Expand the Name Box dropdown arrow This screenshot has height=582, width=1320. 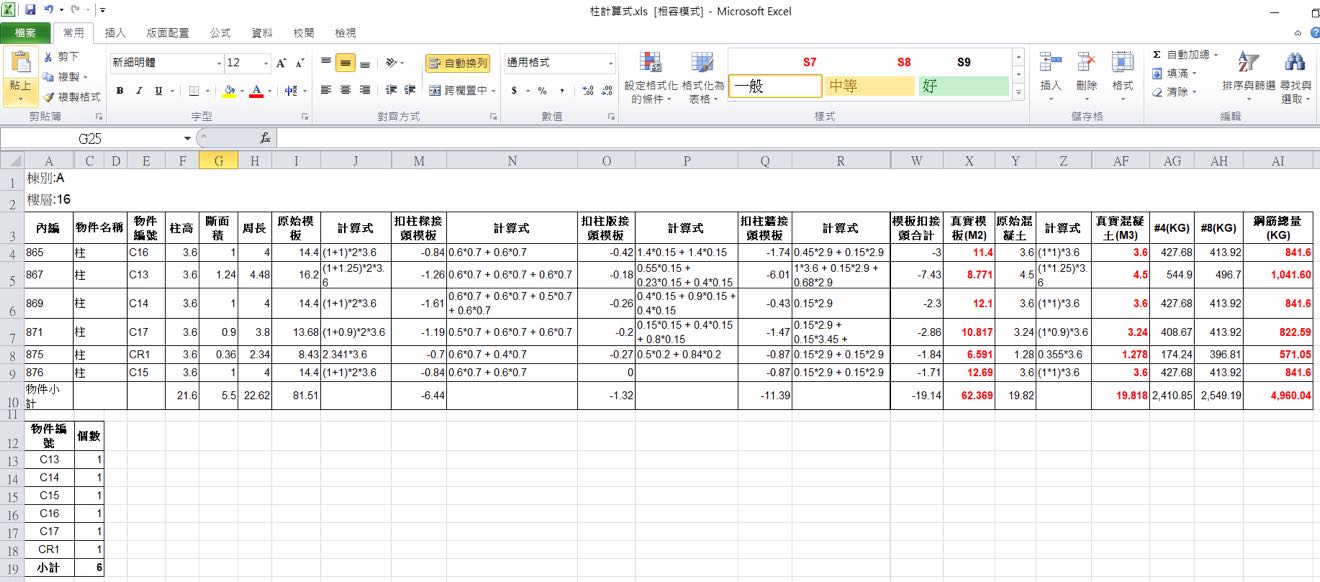(x=187, y=138)
